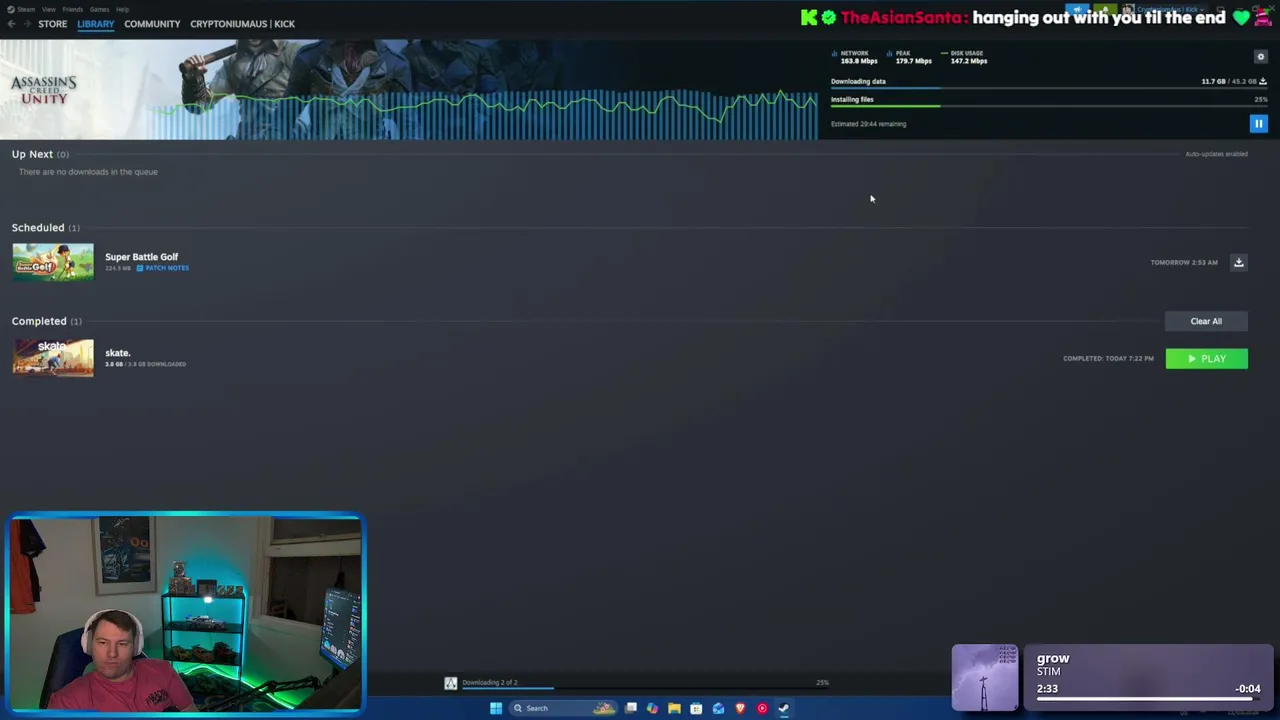Click the 'grow' song album art

[x=985, y=678]
